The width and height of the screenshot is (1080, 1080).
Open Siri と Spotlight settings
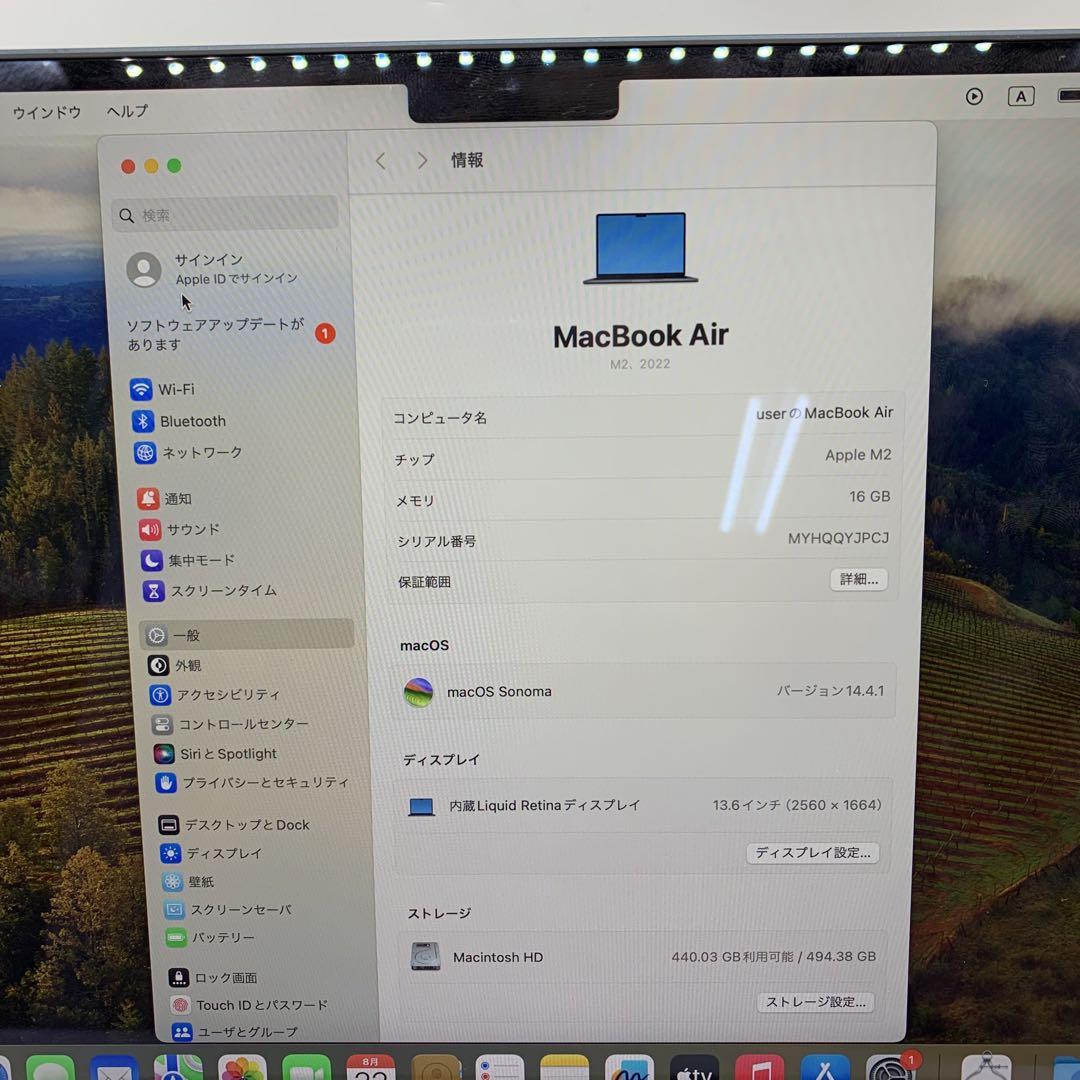[215, 754]
